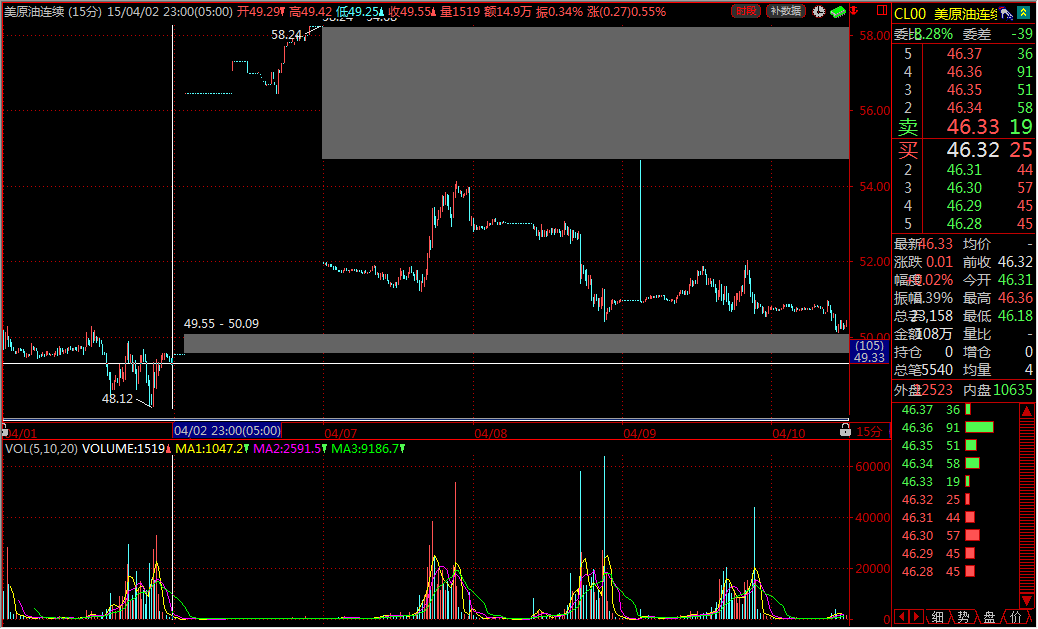The height and width of the screenshot is (629, 1038).
Task: Click the MA3:9186.7 indicator value
Action: [365, 449]
